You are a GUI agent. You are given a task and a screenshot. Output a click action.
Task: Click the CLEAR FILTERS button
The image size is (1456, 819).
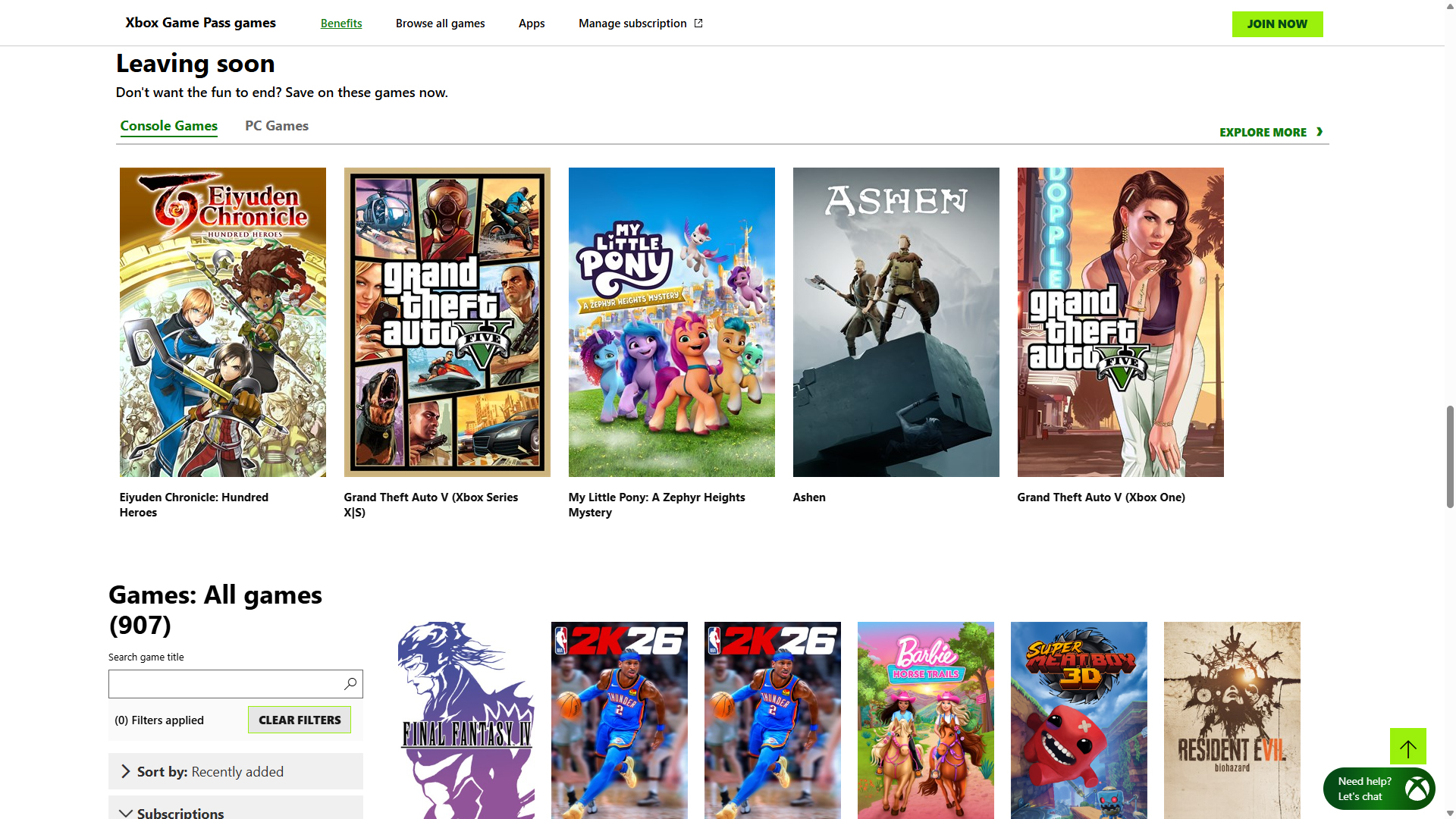(300, 720)
